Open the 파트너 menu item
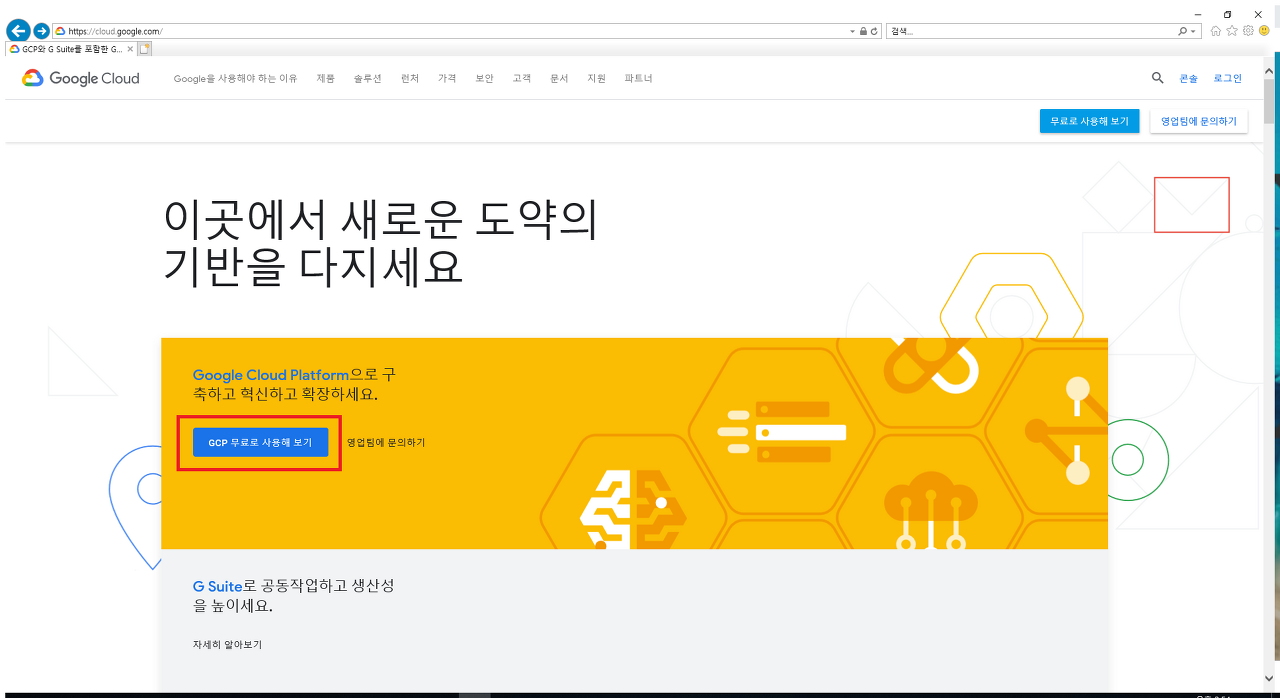Screen dimensions: 1280x698 [x=638, y=78]
